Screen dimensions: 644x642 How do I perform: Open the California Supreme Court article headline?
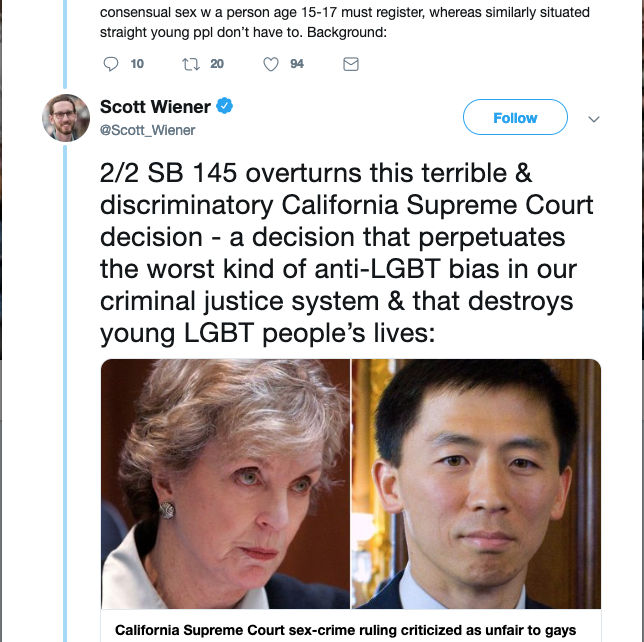tap(345, 630)
